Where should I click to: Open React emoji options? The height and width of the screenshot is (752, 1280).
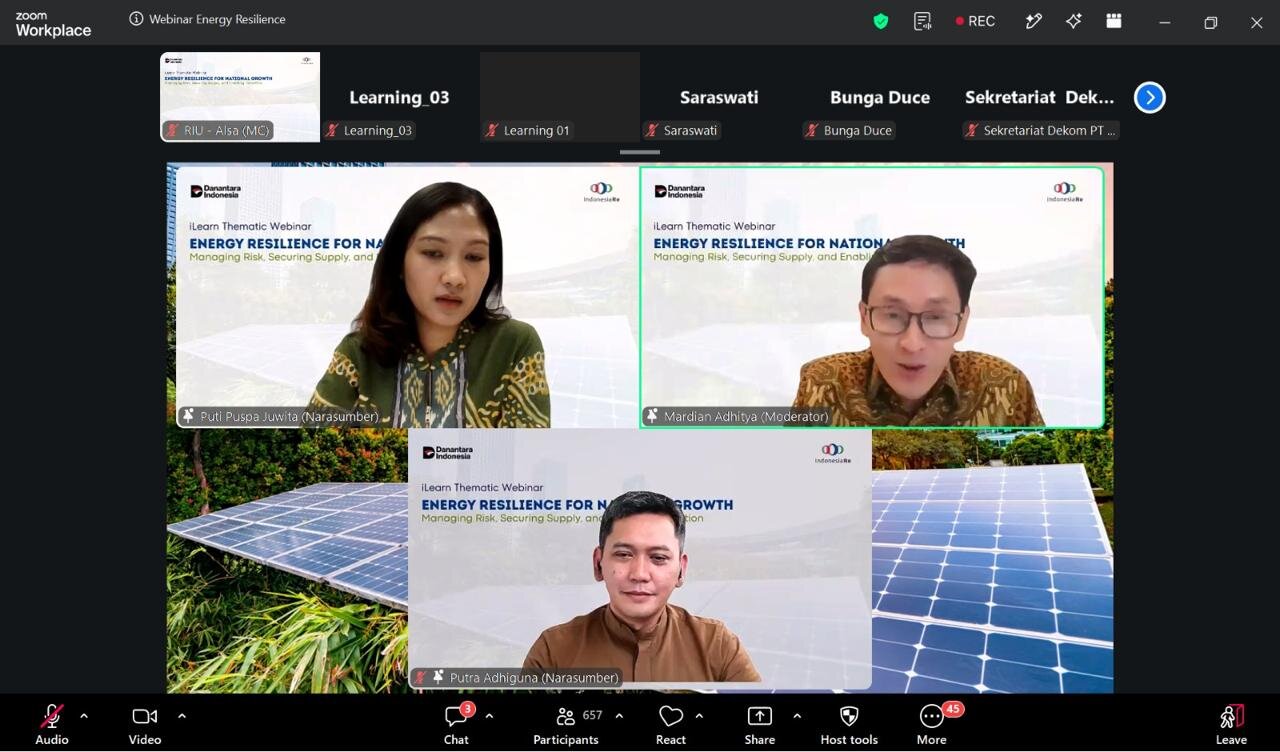(x=671, y=724)
